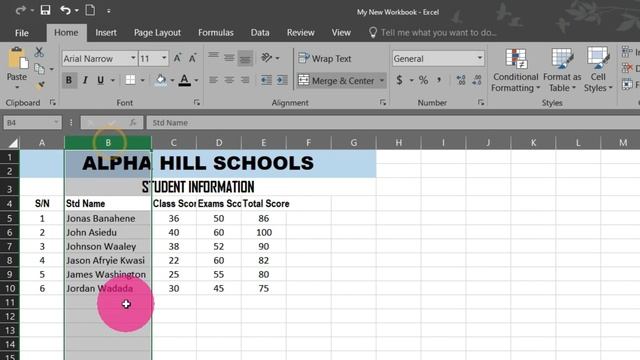640x360 pixels.
Task: Click the New document icon in title bar
Action: pos(90,10)
